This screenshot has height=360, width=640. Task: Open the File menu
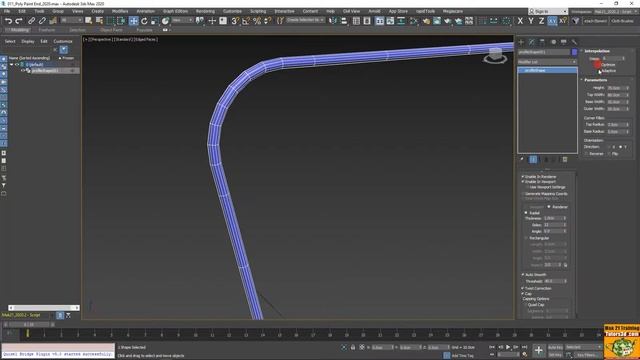pyautogui.click(x=7, y=11)
